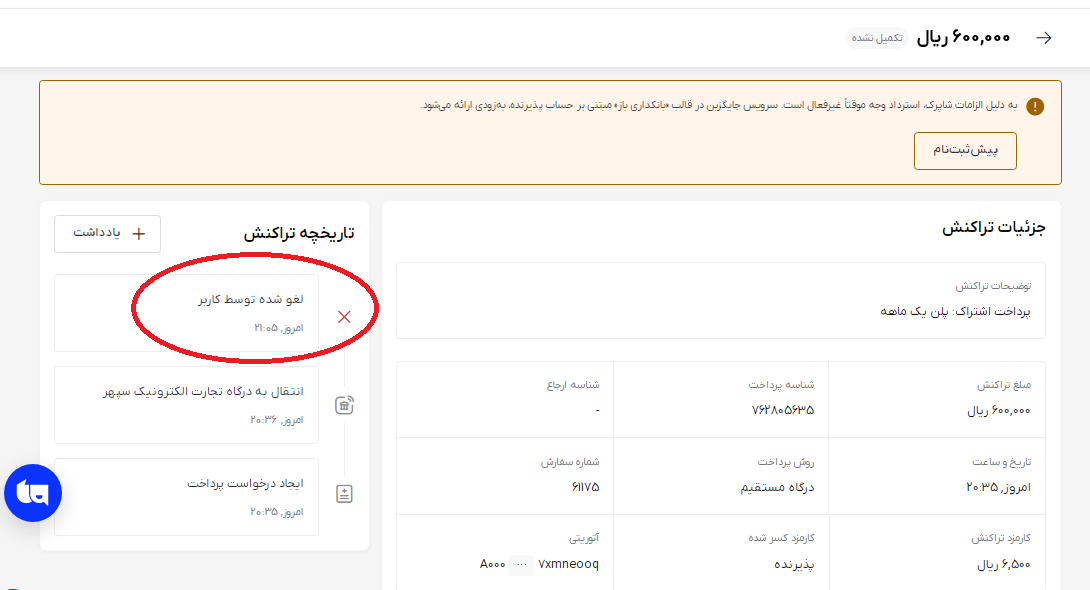
Task: Click the payment ID value ۷۶۲۸۰۵۶۳۵
Action: [x=783, y=410]
